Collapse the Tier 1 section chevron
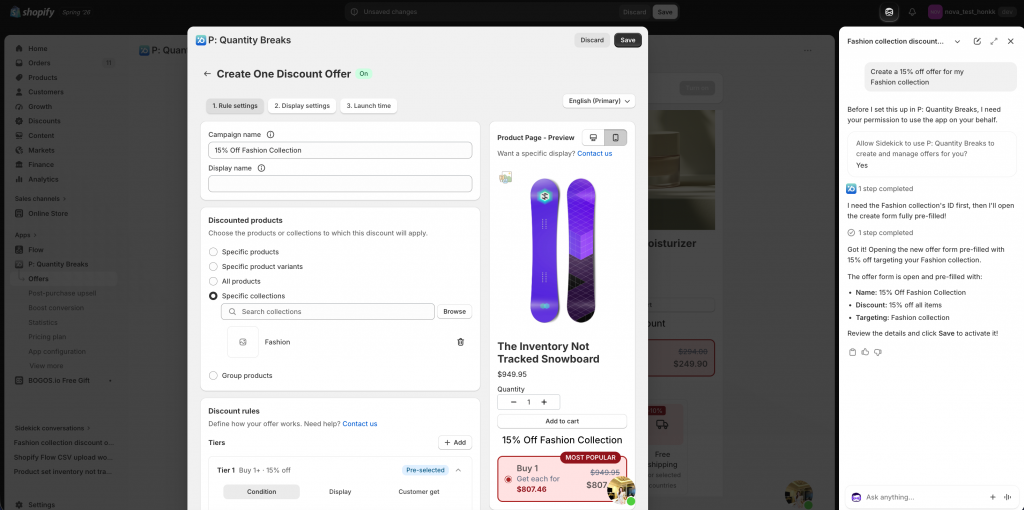Screen dimensions: 1024x510 tap(458, 470)
